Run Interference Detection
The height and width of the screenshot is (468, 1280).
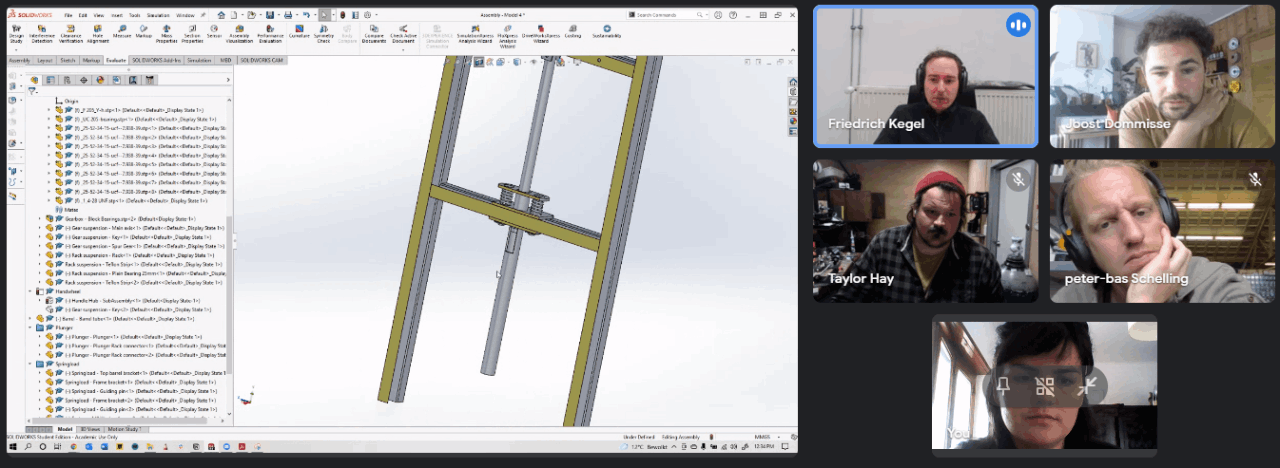(43, 35)
